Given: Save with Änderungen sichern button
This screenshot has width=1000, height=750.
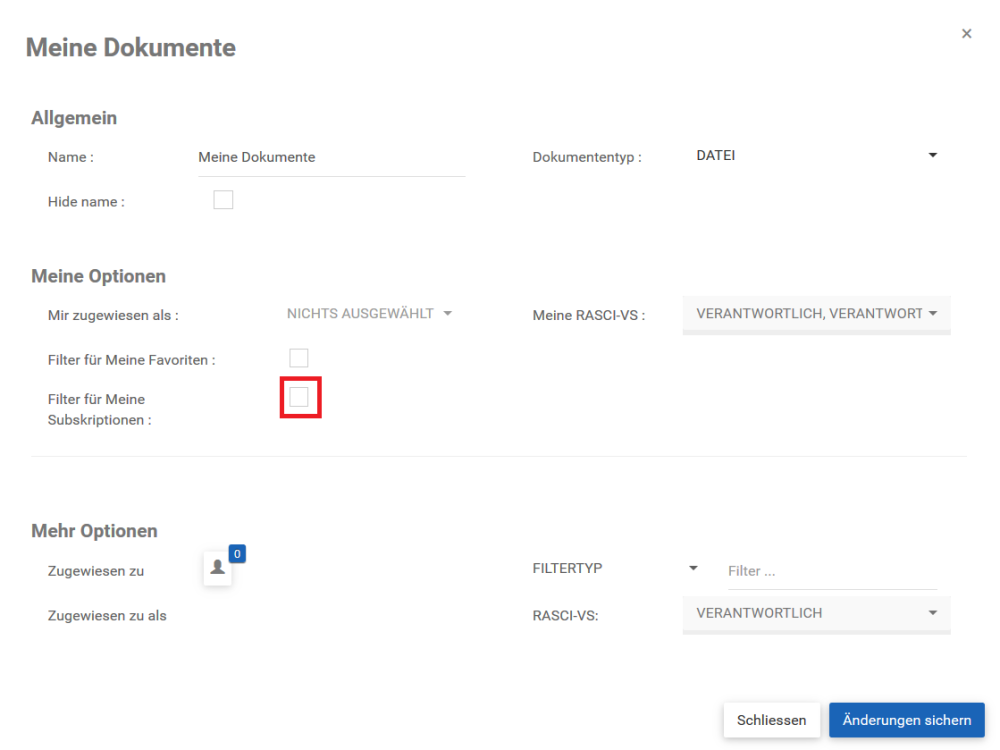Looking at the screenshot, I should [x=906, y=720].
